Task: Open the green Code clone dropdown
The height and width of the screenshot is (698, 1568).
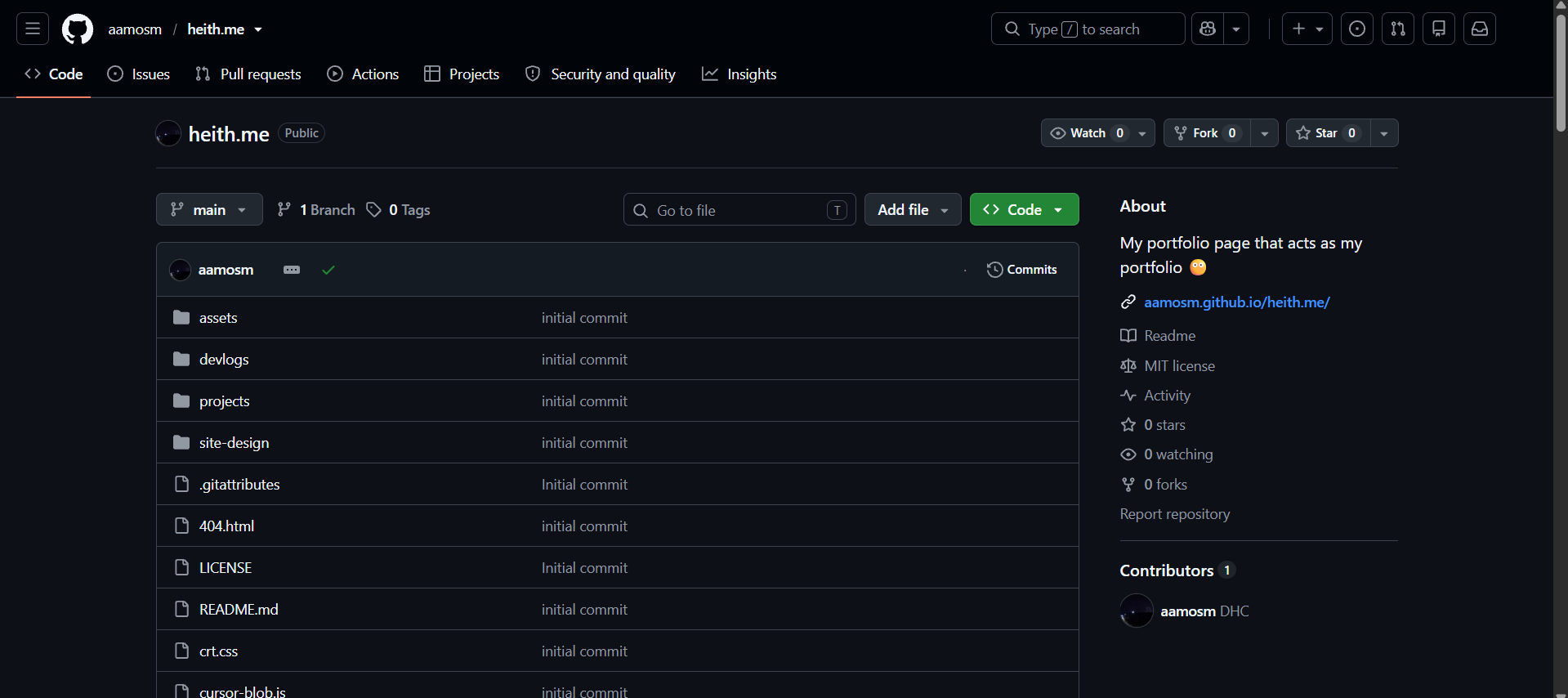Action: click(x=1024, y=209)
